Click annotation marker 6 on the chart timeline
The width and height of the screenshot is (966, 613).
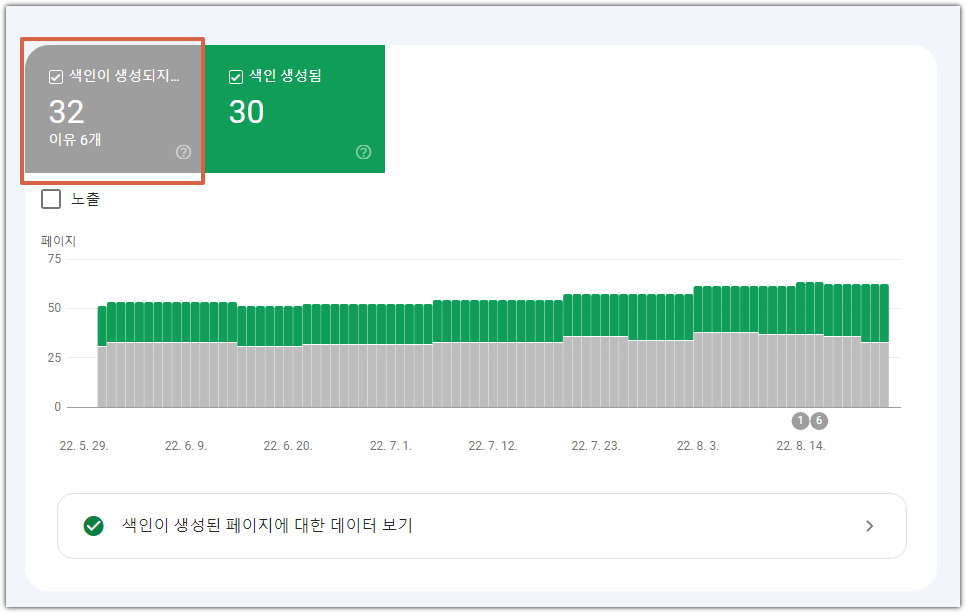[x=819, y=421]
